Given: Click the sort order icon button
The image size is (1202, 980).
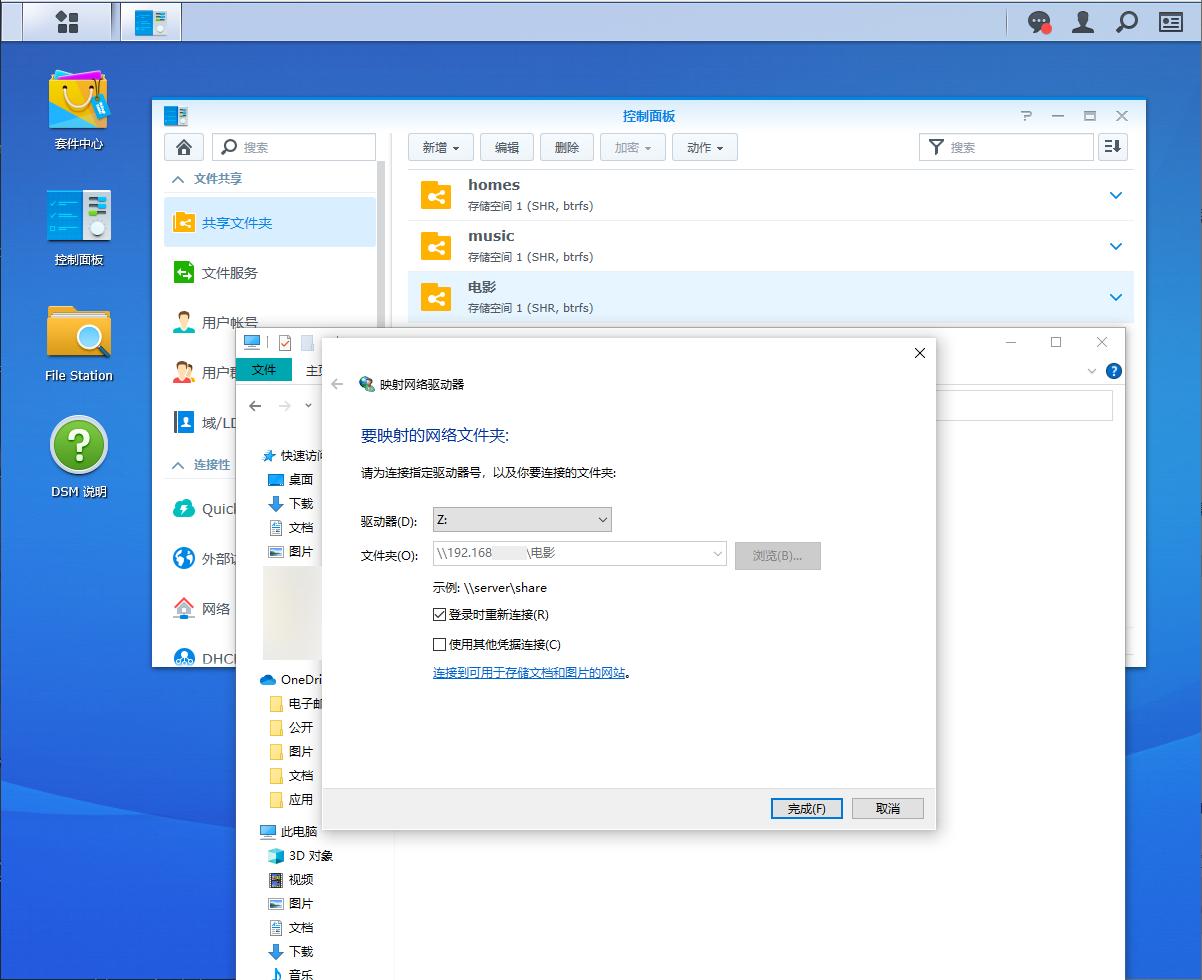Looking at the screenshot, I should point(1112,147).
